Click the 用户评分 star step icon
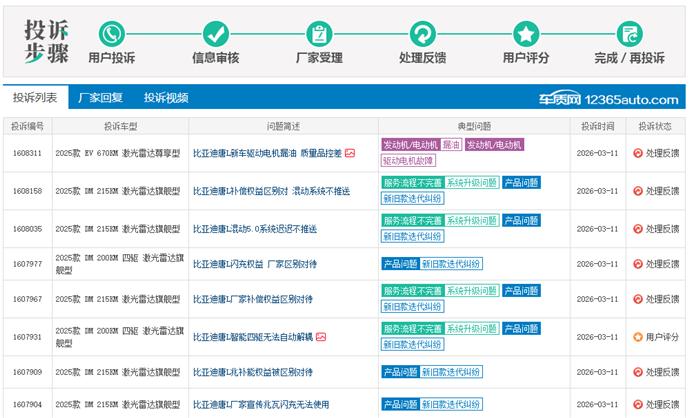The image size is (700, 418). pyautogui.click(x=526, y=34)
